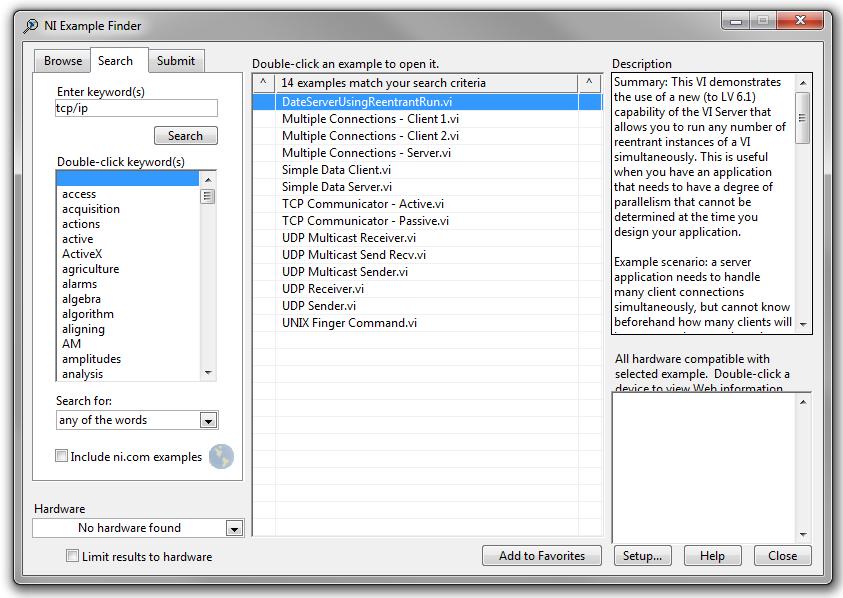This screenshot has height=598, width=843.
Task: Click the keyword list scrollbar thumb
Action: click(x=208, y=196)
